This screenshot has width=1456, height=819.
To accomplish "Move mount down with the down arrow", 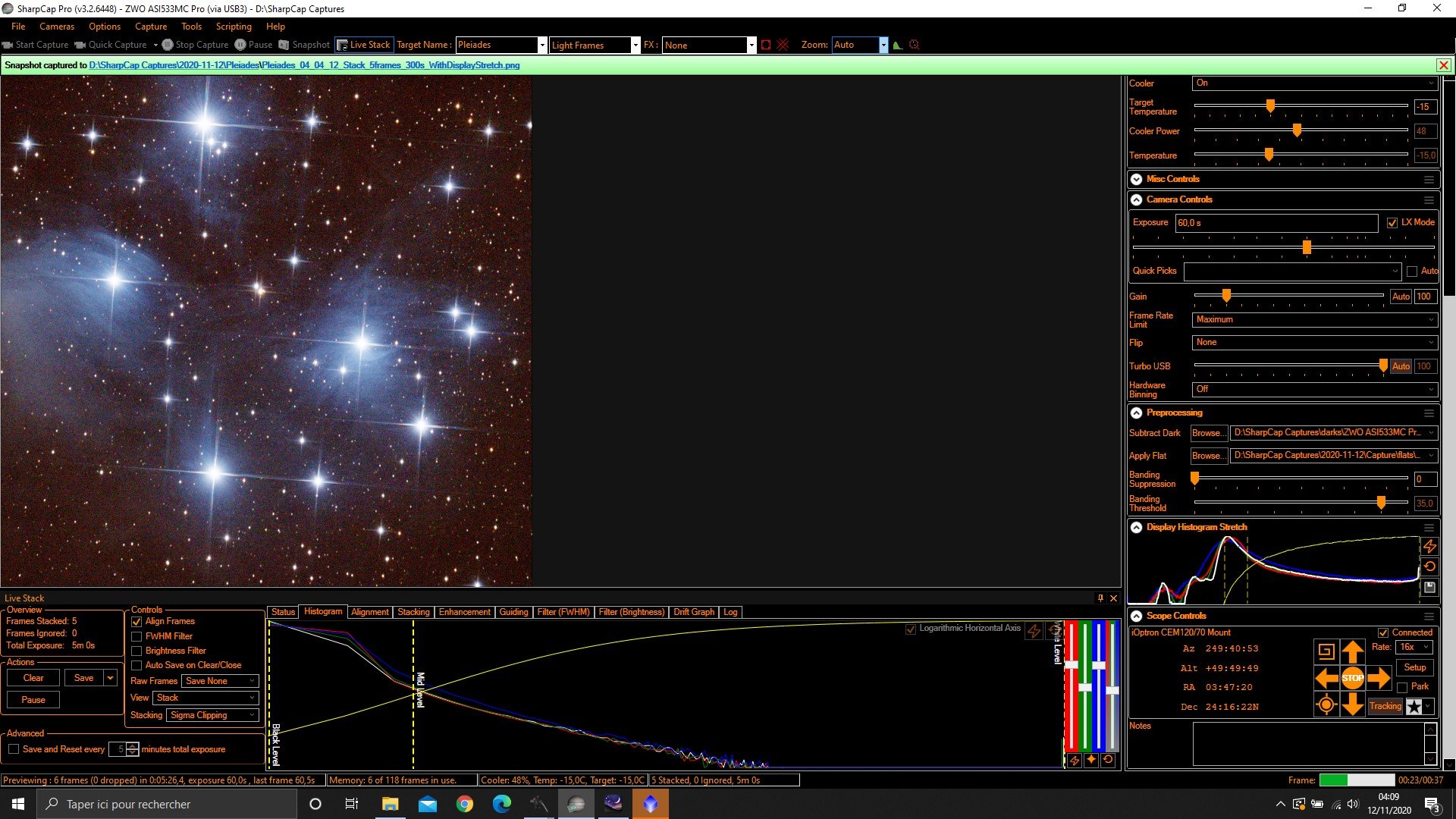I will click(1352, 704).
